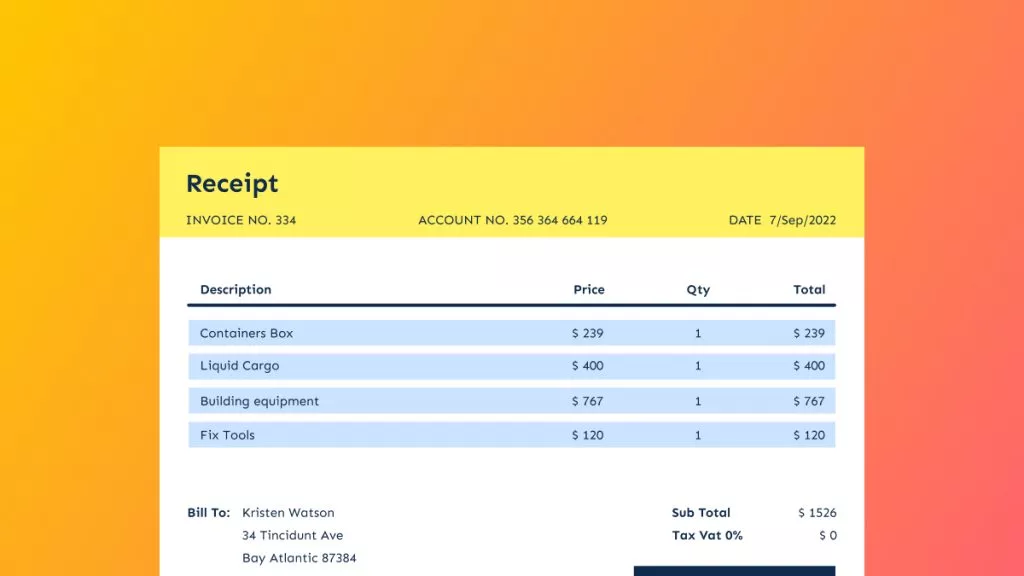Screen dimensions: 1024x576
Task: Click the Building equipment item name
Action: pos(259,401)
